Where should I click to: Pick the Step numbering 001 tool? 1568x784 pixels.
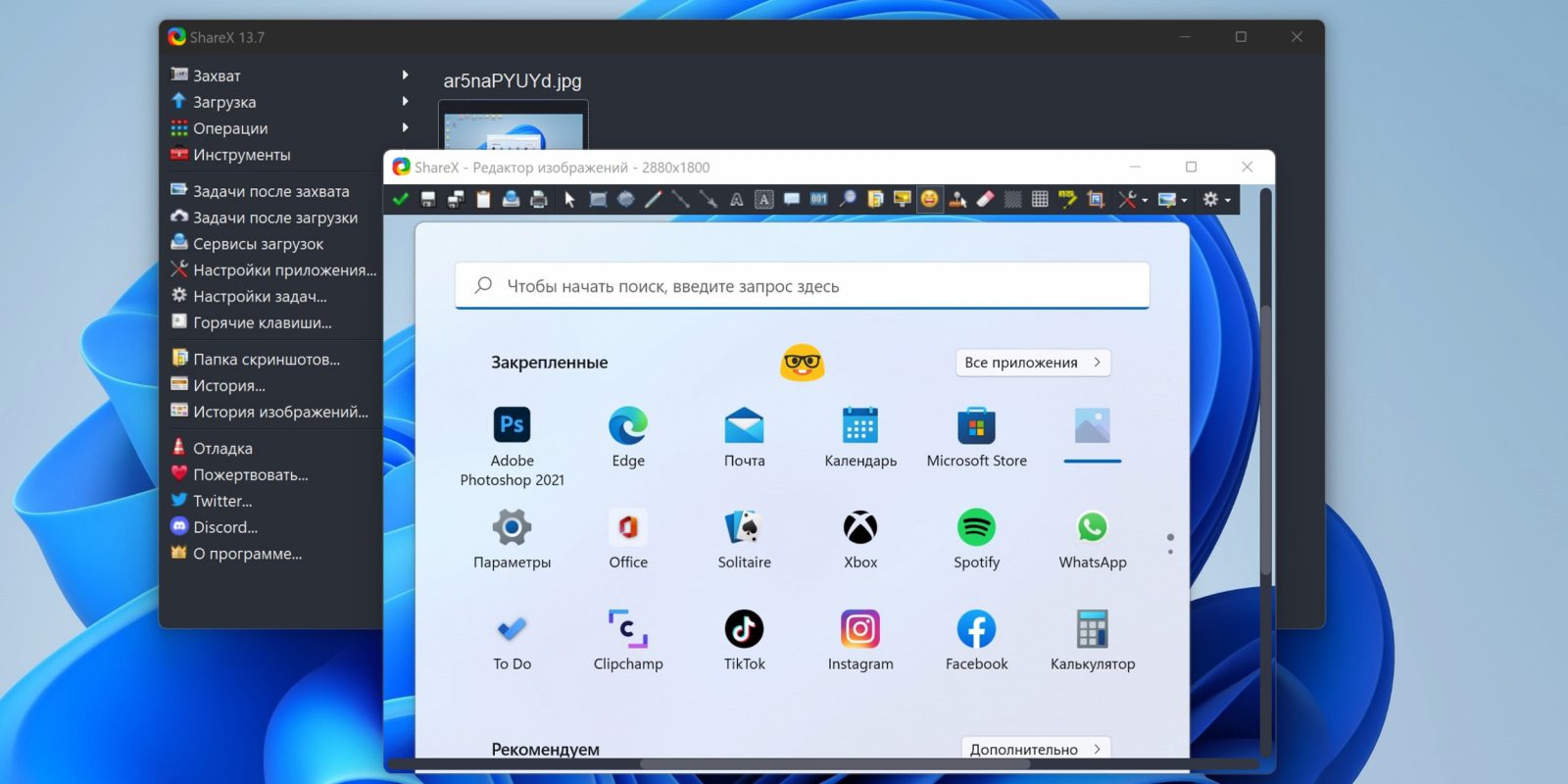[819, 199]
